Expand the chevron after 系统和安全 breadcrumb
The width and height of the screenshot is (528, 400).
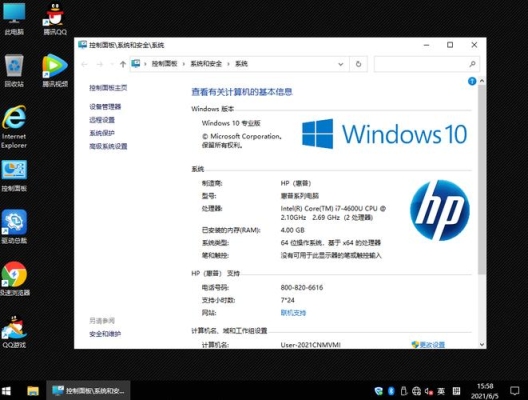[228, 64]
